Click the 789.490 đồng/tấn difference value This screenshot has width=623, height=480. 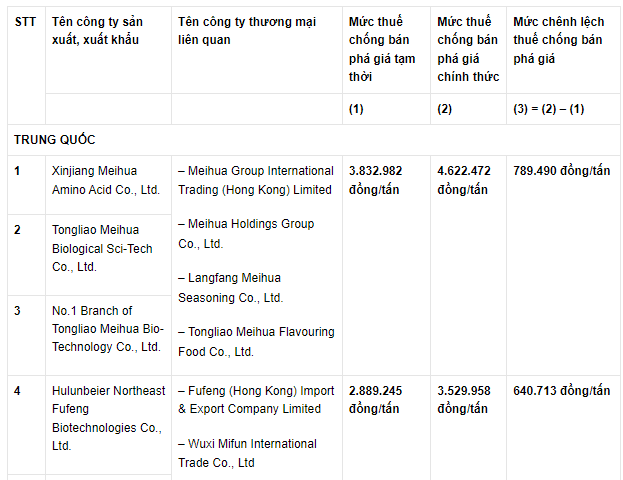tap(560, 171)
